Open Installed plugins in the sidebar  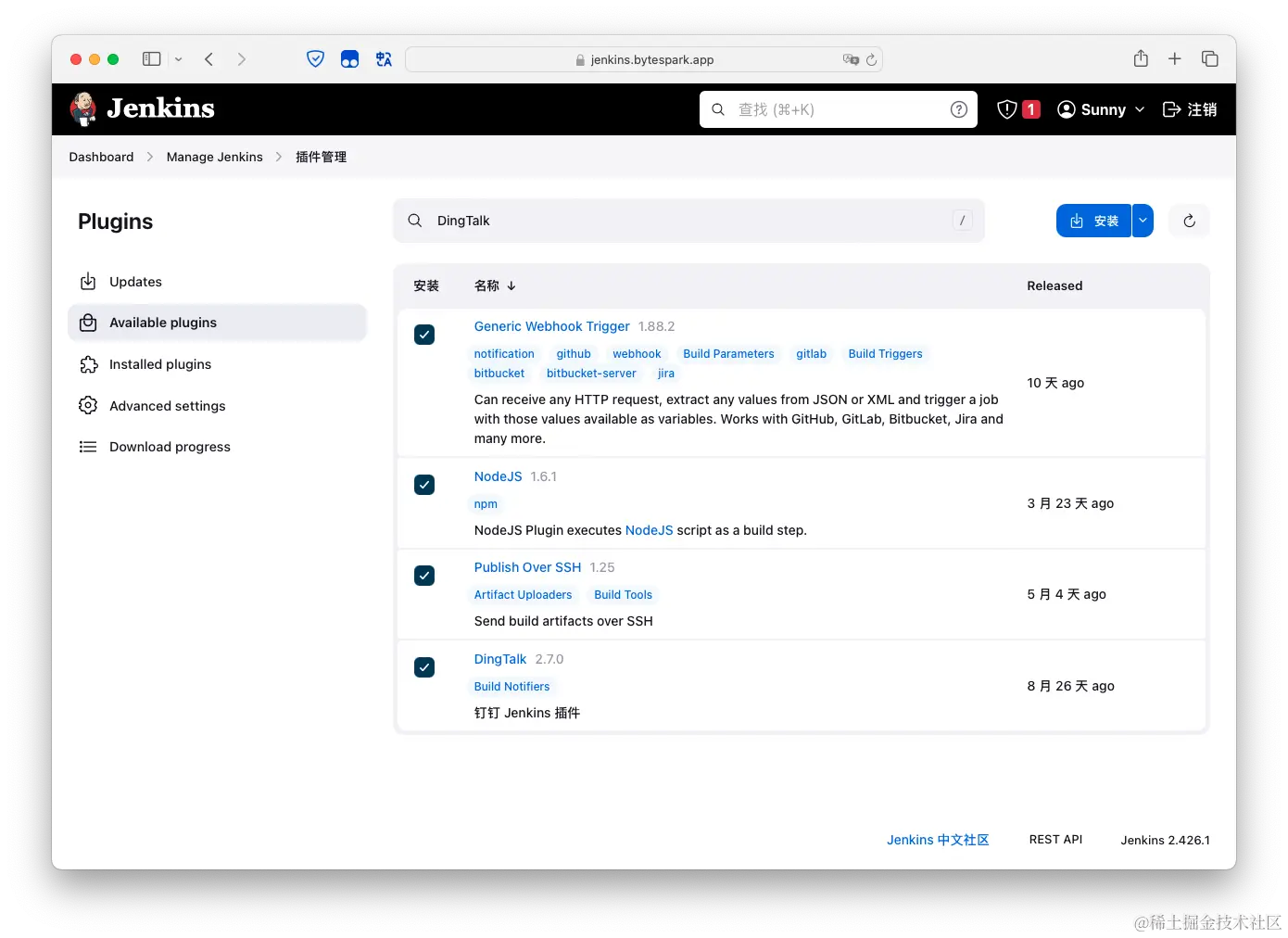click(218, 364)
